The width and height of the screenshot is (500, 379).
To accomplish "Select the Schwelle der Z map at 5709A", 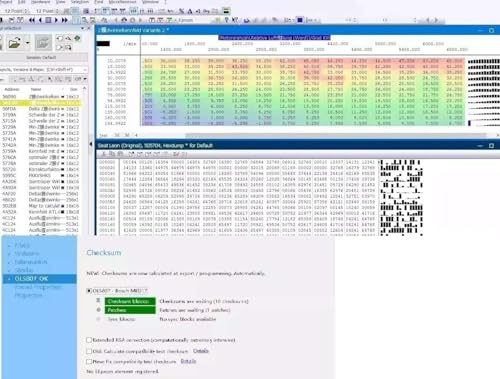I will click(x=40, y=115).
